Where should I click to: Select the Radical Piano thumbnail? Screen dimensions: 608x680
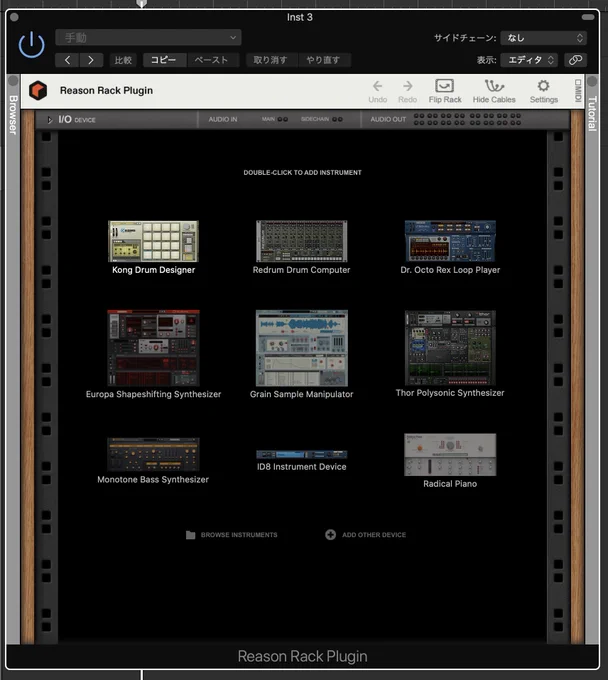click(x=450, y=454)
